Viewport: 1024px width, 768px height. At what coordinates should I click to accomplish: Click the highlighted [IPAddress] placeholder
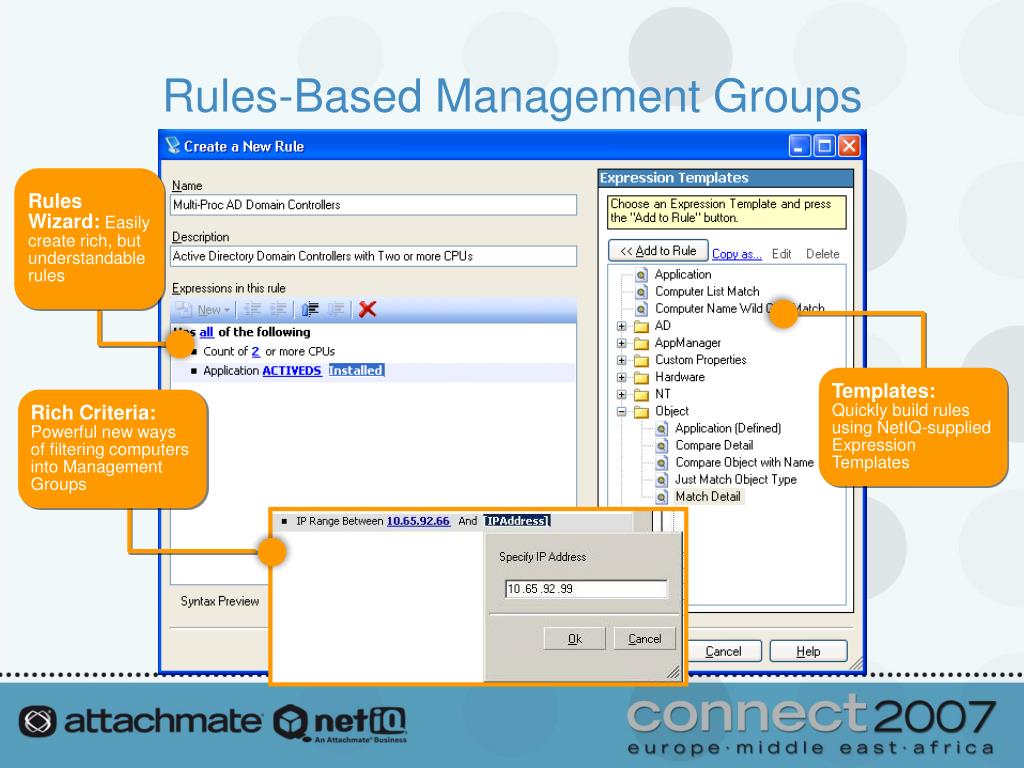coord(517,521)
